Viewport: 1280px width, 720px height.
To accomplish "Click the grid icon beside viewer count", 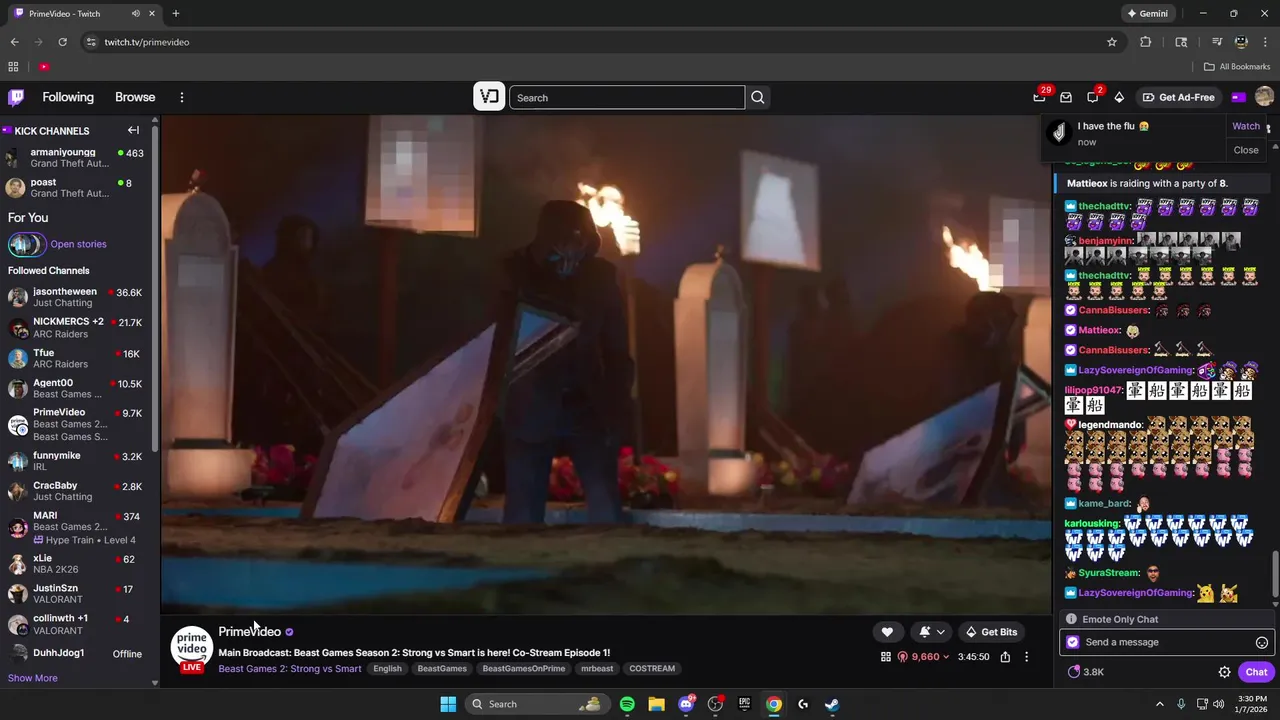I will coord(885,657).
